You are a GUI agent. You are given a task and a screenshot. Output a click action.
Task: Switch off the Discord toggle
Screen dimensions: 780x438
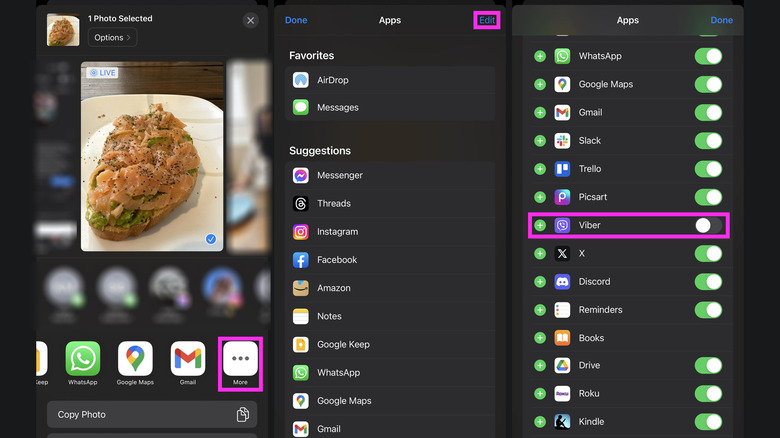(x=708, y=282)
